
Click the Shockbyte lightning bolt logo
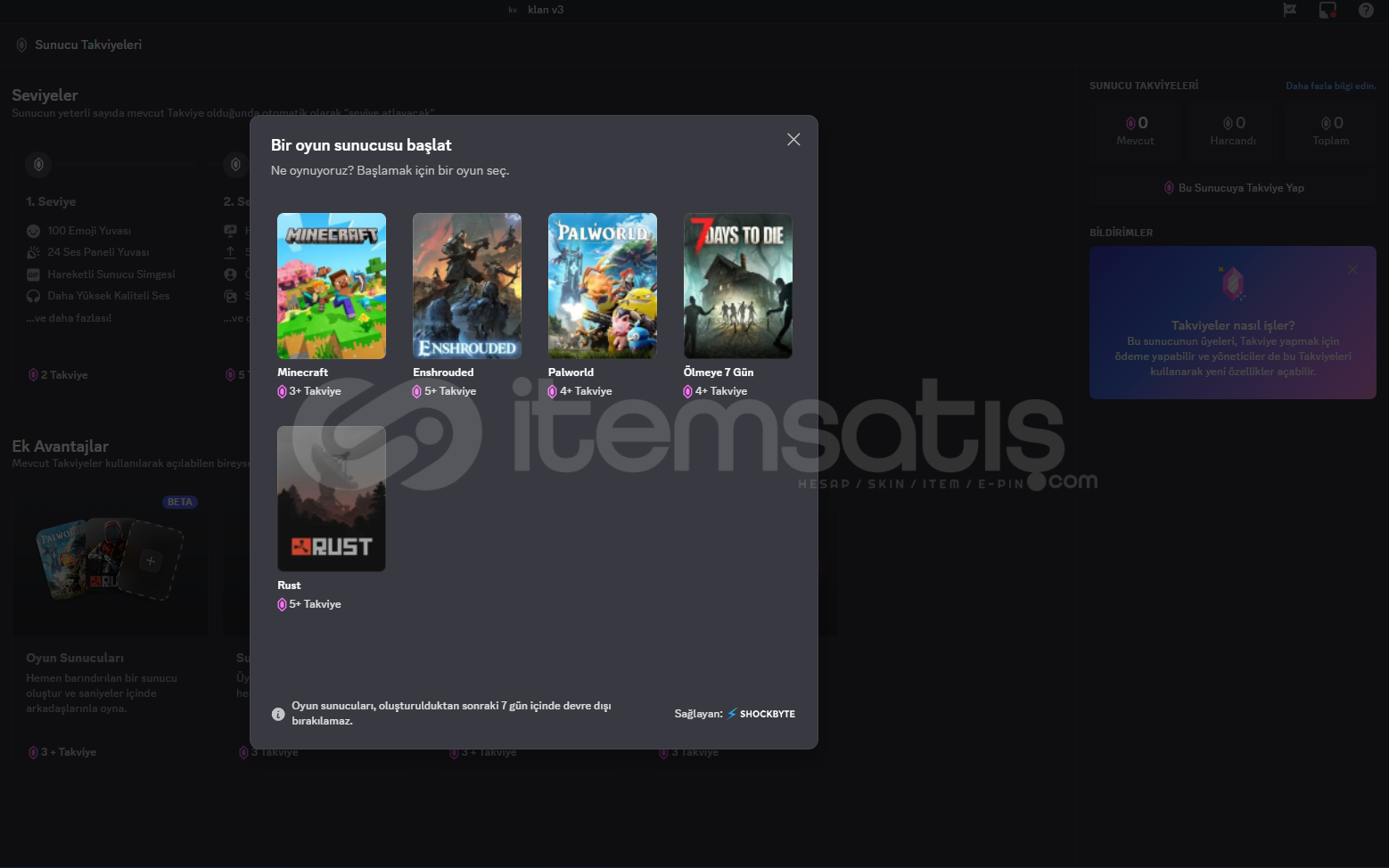point(732,714)
